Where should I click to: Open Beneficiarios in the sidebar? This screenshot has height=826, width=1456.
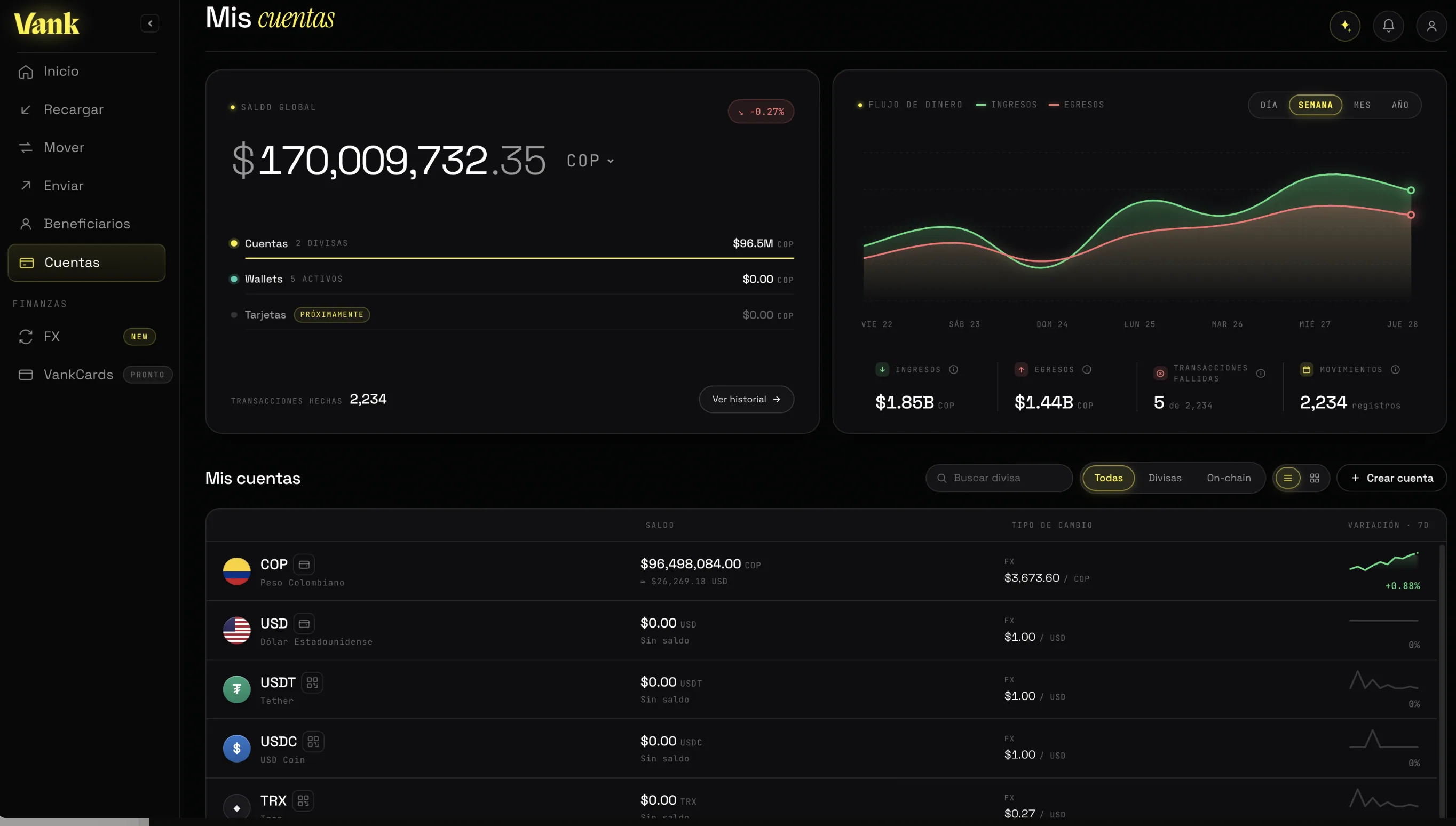[x=86, y=224]
